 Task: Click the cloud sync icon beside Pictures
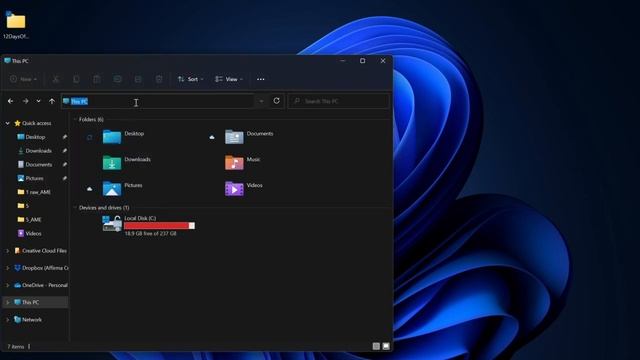(89, 189)
